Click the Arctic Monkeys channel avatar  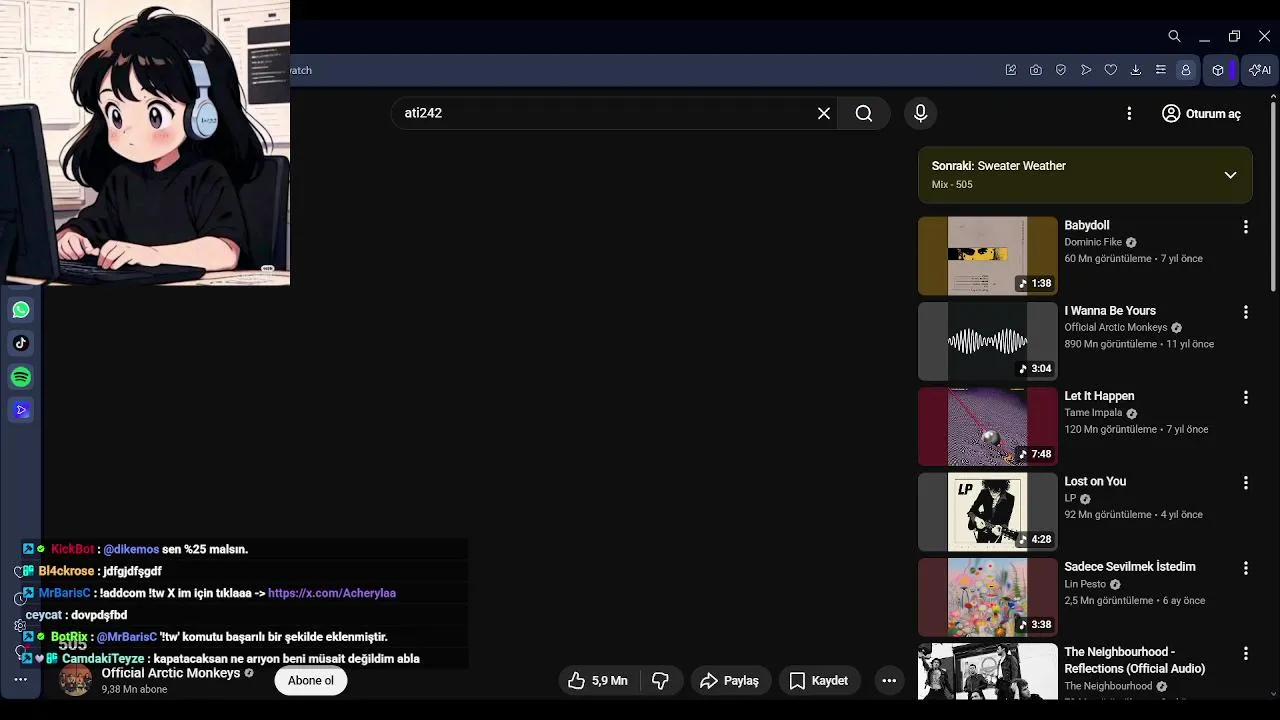pos(75,680)
